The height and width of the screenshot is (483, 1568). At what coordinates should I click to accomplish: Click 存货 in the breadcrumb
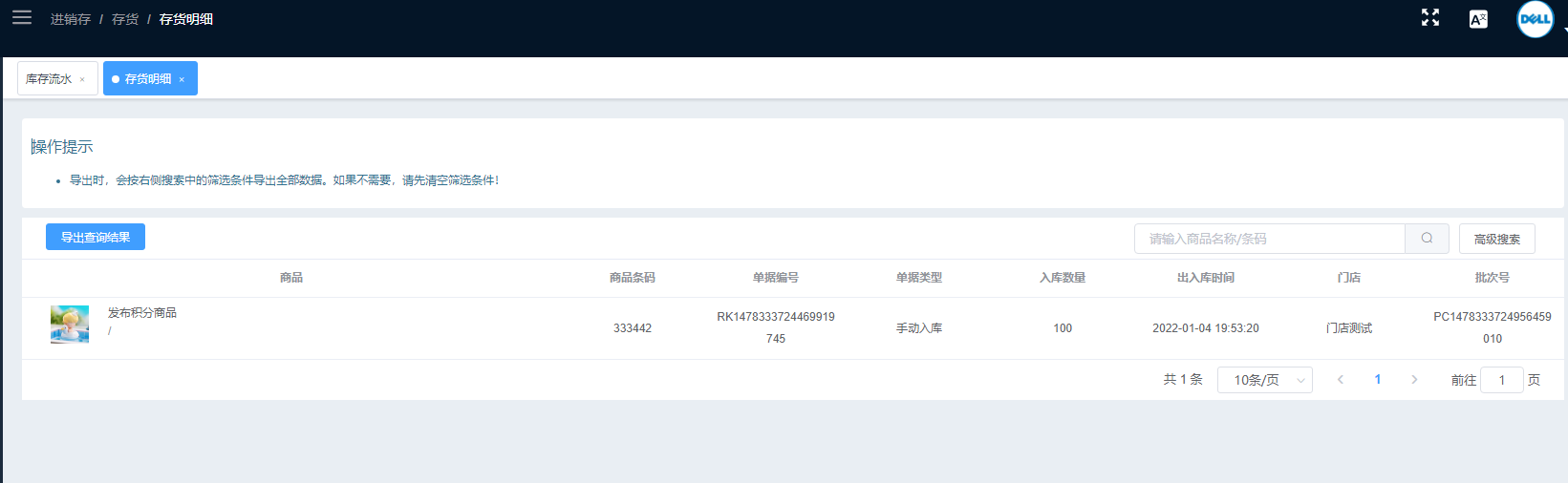coord(125,19)
